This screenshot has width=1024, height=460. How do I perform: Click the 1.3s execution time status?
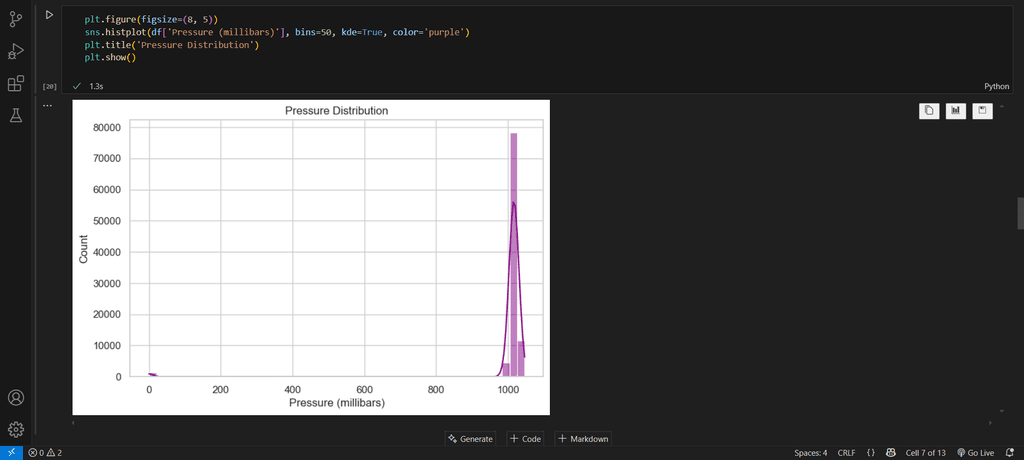[x=97, y=86]
